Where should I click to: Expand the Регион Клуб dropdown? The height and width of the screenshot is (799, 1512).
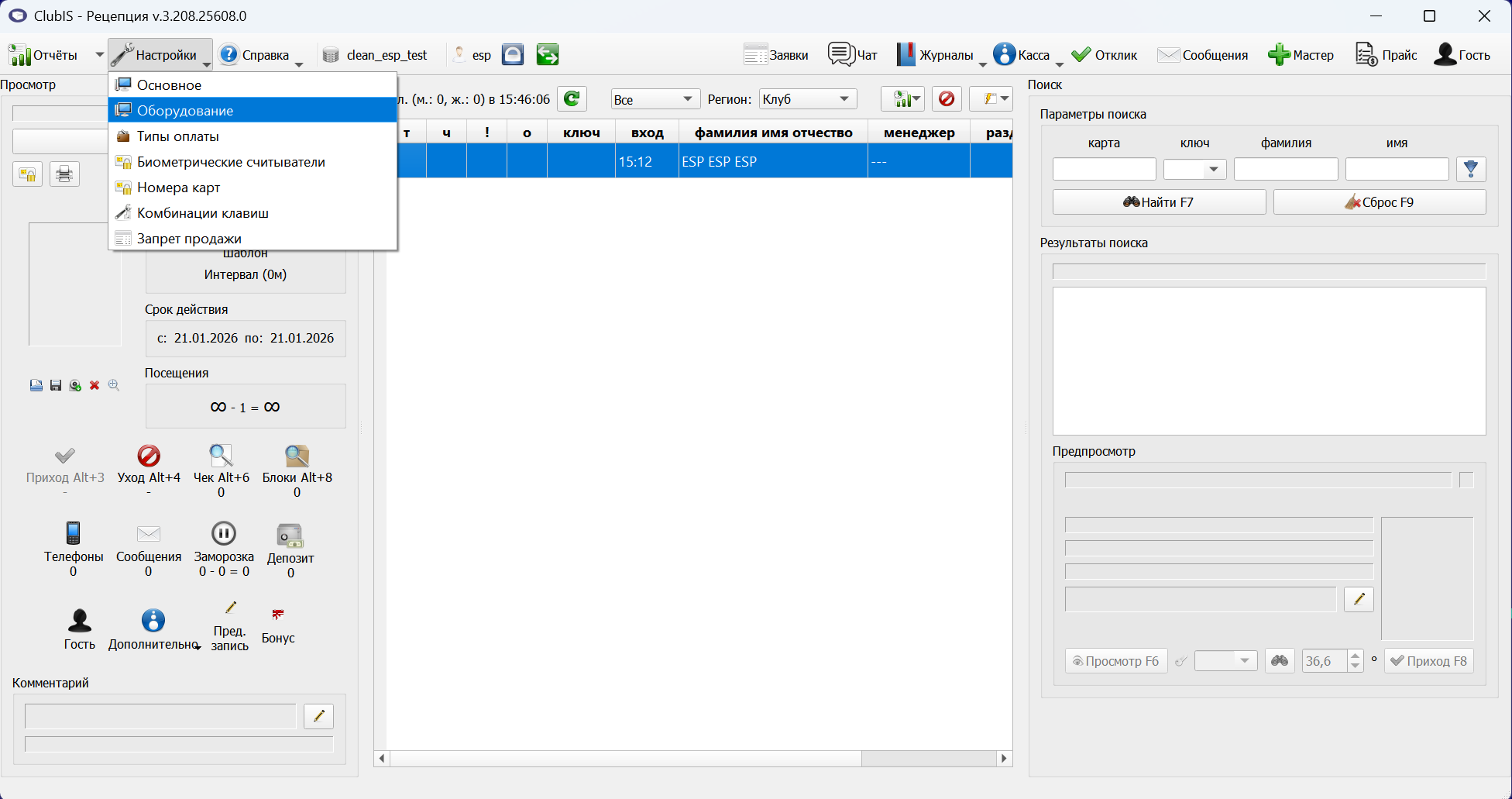pos(844,99)
